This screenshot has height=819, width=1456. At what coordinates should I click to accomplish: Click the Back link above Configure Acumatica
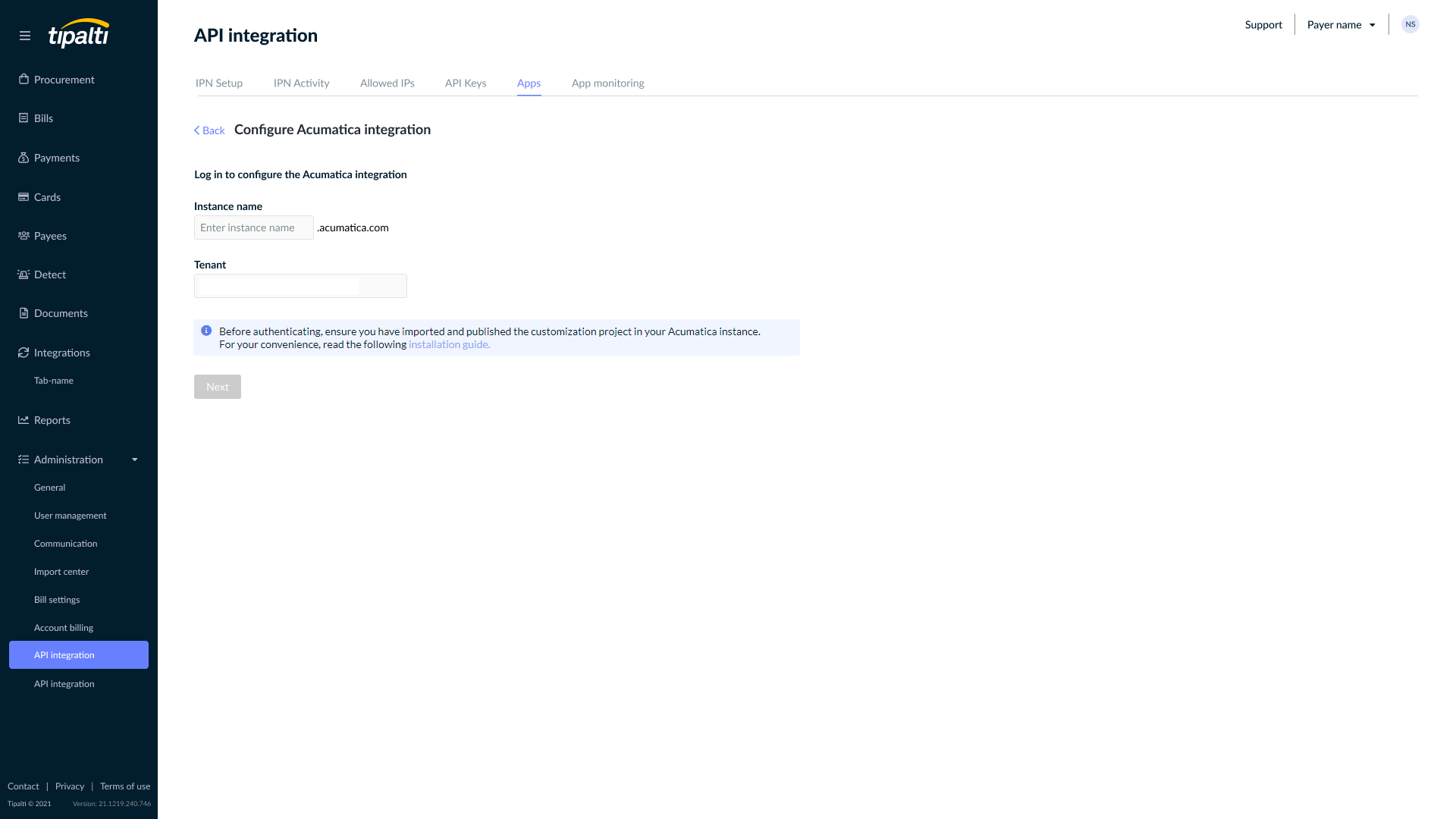209,130
